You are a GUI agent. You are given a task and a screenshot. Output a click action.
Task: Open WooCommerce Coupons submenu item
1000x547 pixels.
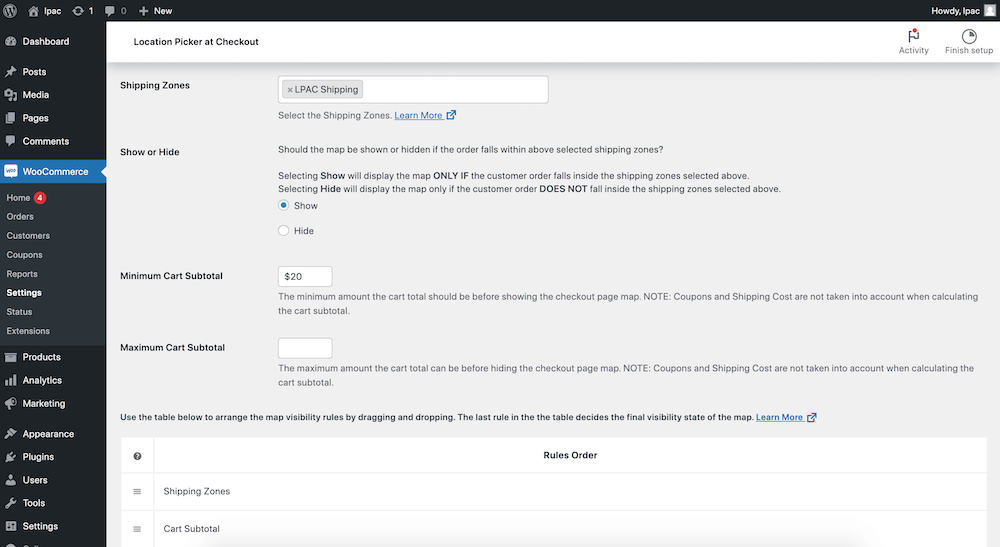(x=24, y=255)
